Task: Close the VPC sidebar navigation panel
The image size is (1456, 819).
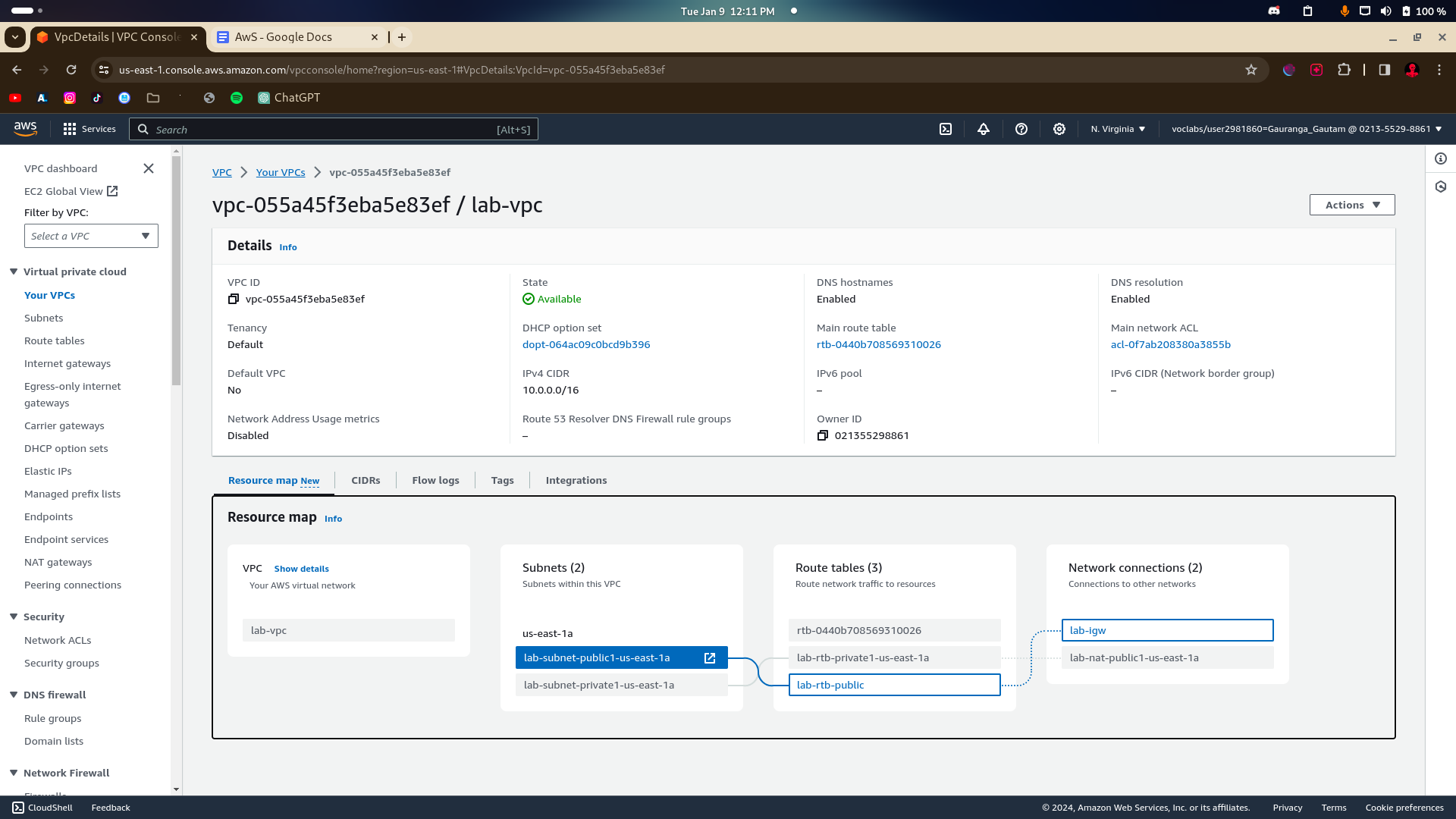Action: coord(149,168)
